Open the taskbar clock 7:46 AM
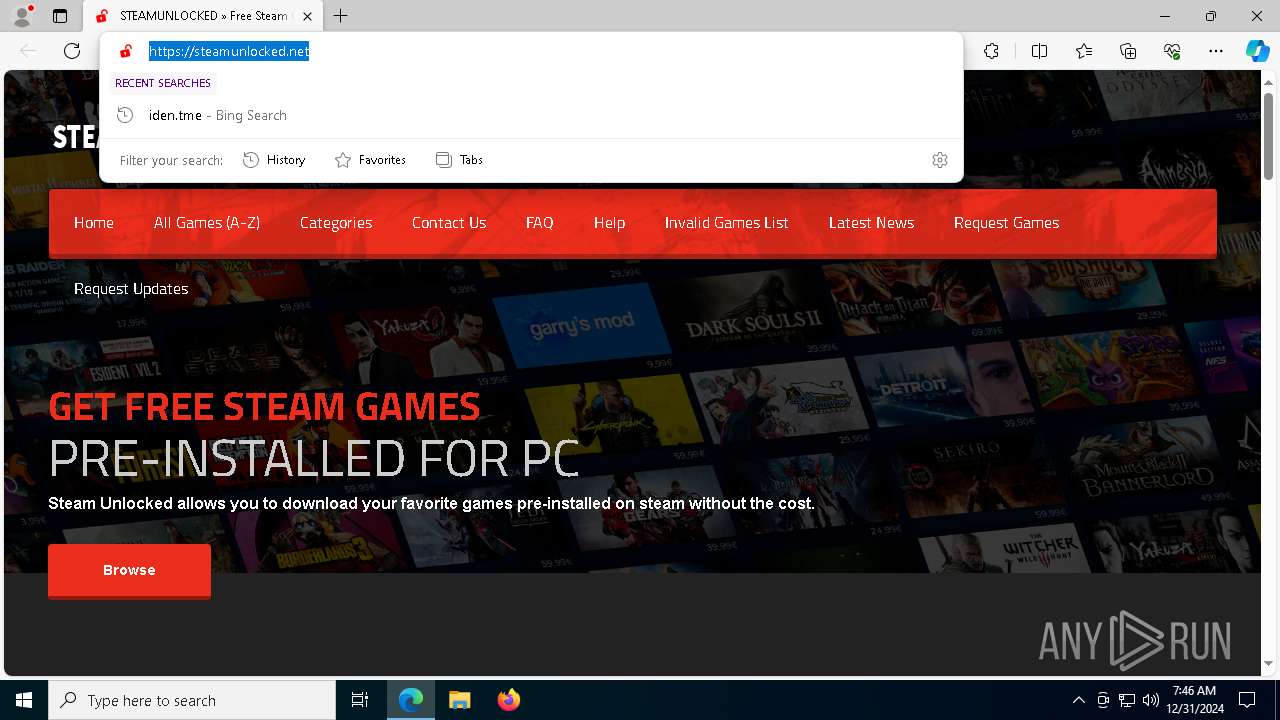Image resolution: width=1280 pixels, height=720 pixels. tap(1194, 700)
